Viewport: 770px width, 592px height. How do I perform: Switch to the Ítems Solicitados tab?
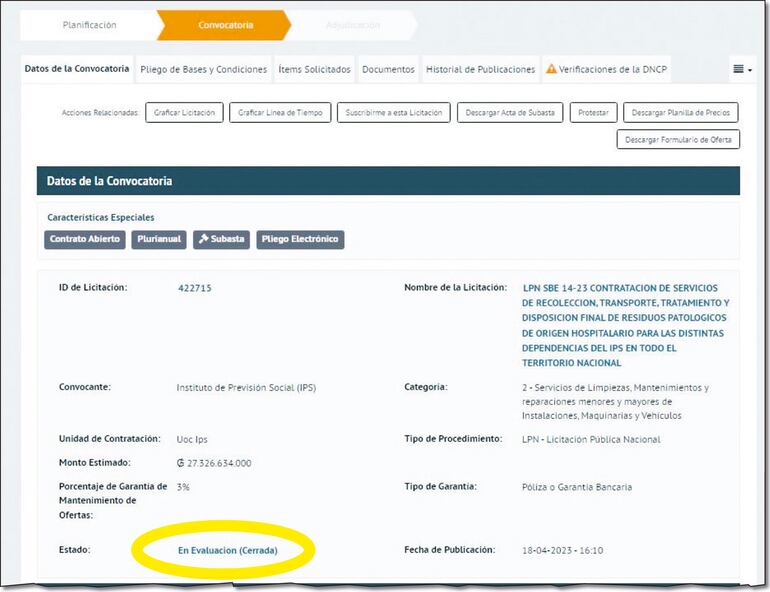(314, 70)
